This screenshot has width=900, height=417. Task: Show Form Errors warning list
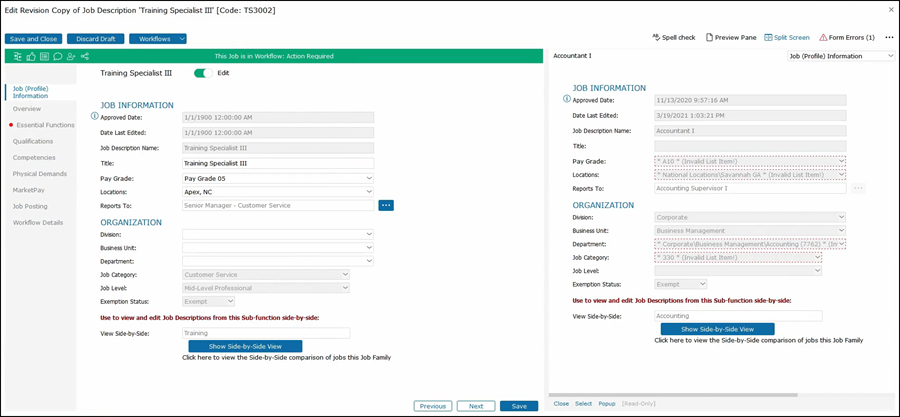point(847,37)
